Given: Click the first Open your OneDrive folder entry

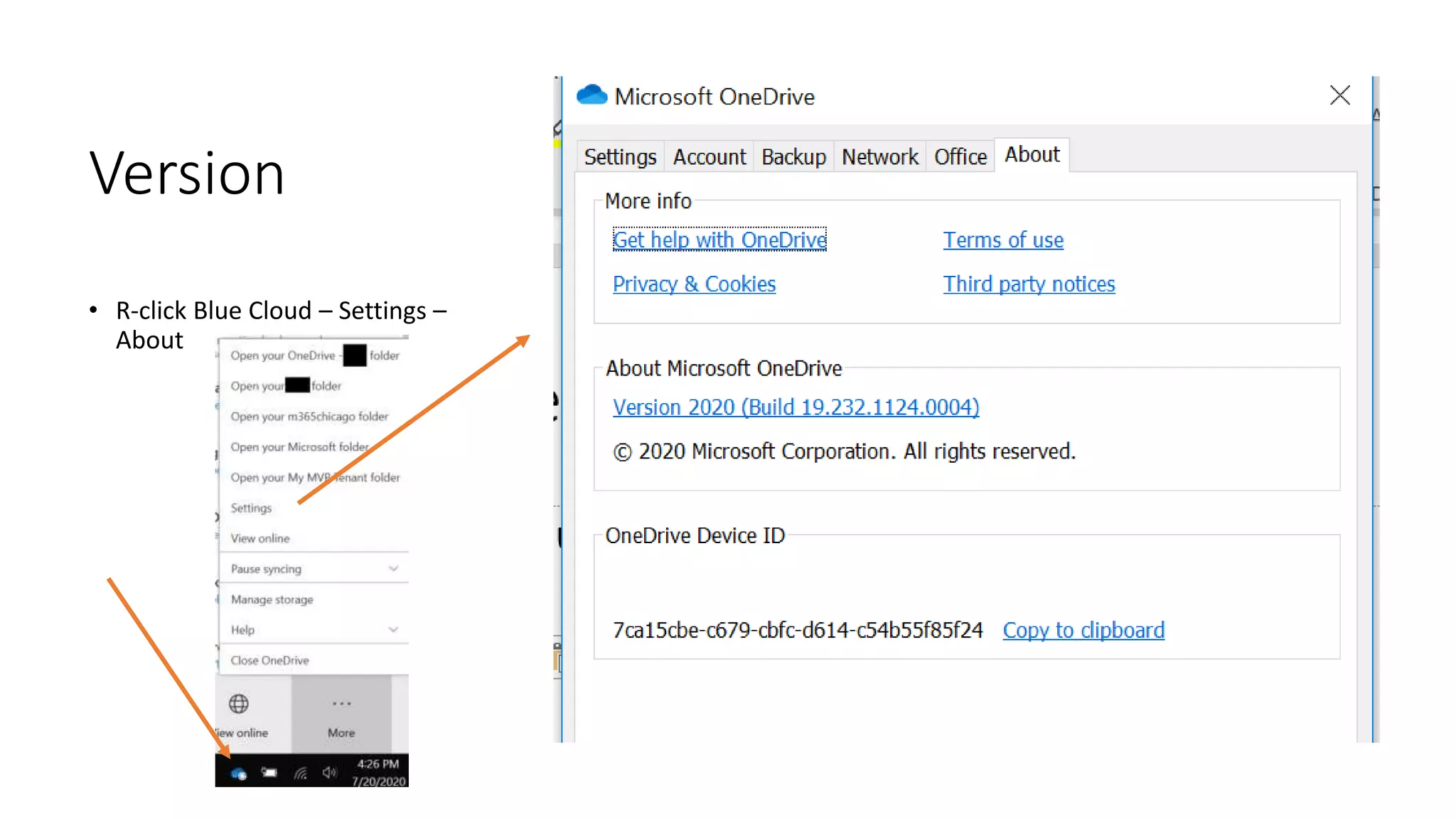Looking at the screenshot, I should pos(314,355).
